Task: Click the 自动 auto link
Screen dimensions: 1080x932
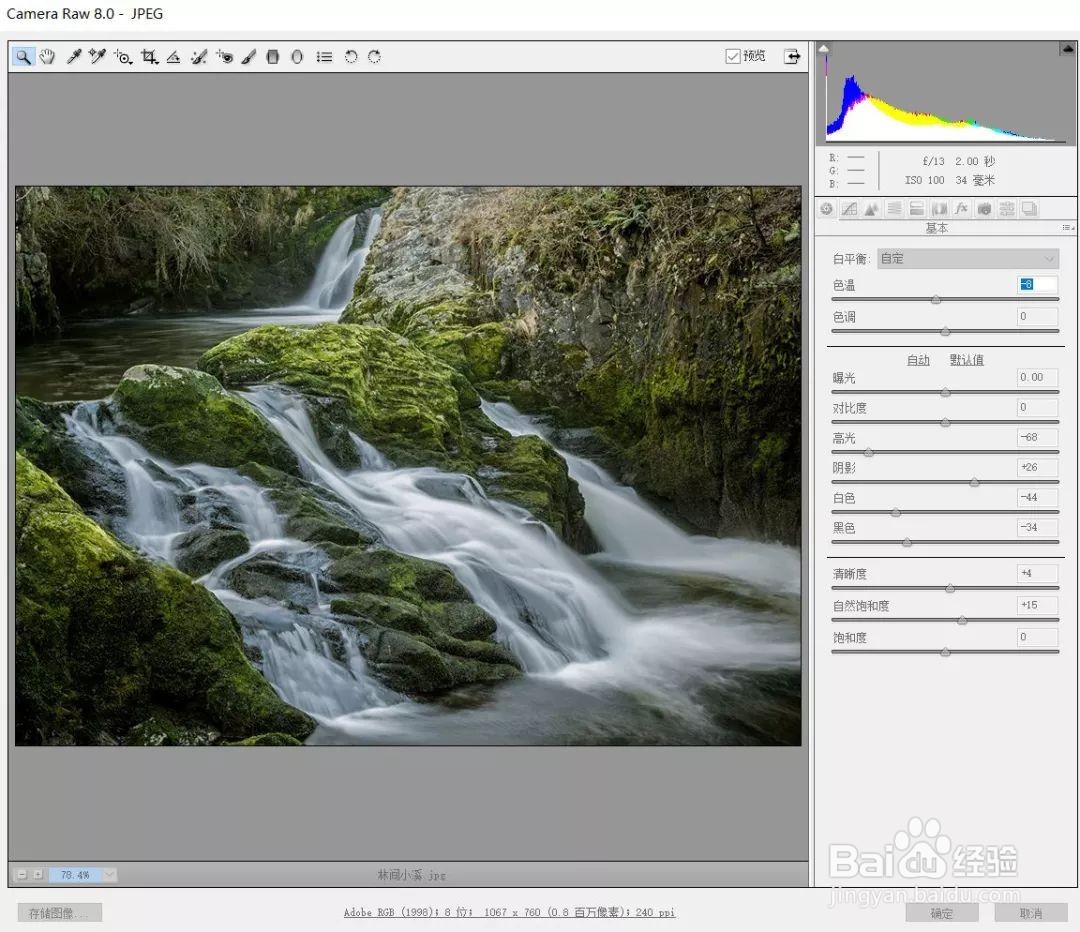Action: [918, 360]
